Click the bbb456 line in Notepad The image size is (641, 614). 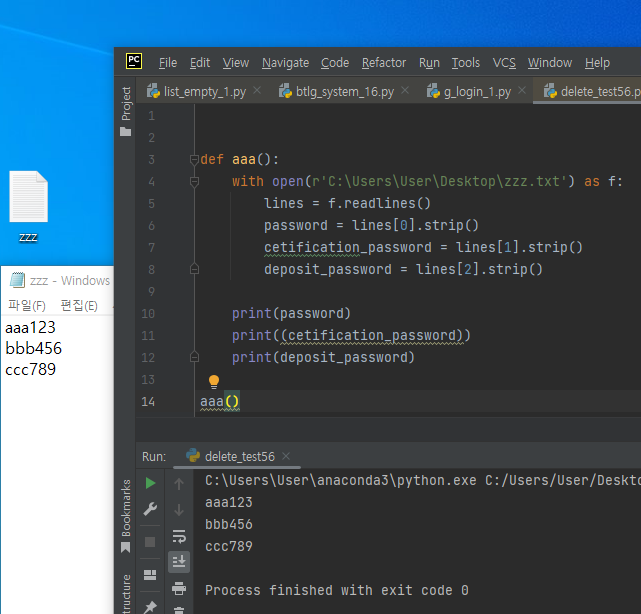coord(34,348)
